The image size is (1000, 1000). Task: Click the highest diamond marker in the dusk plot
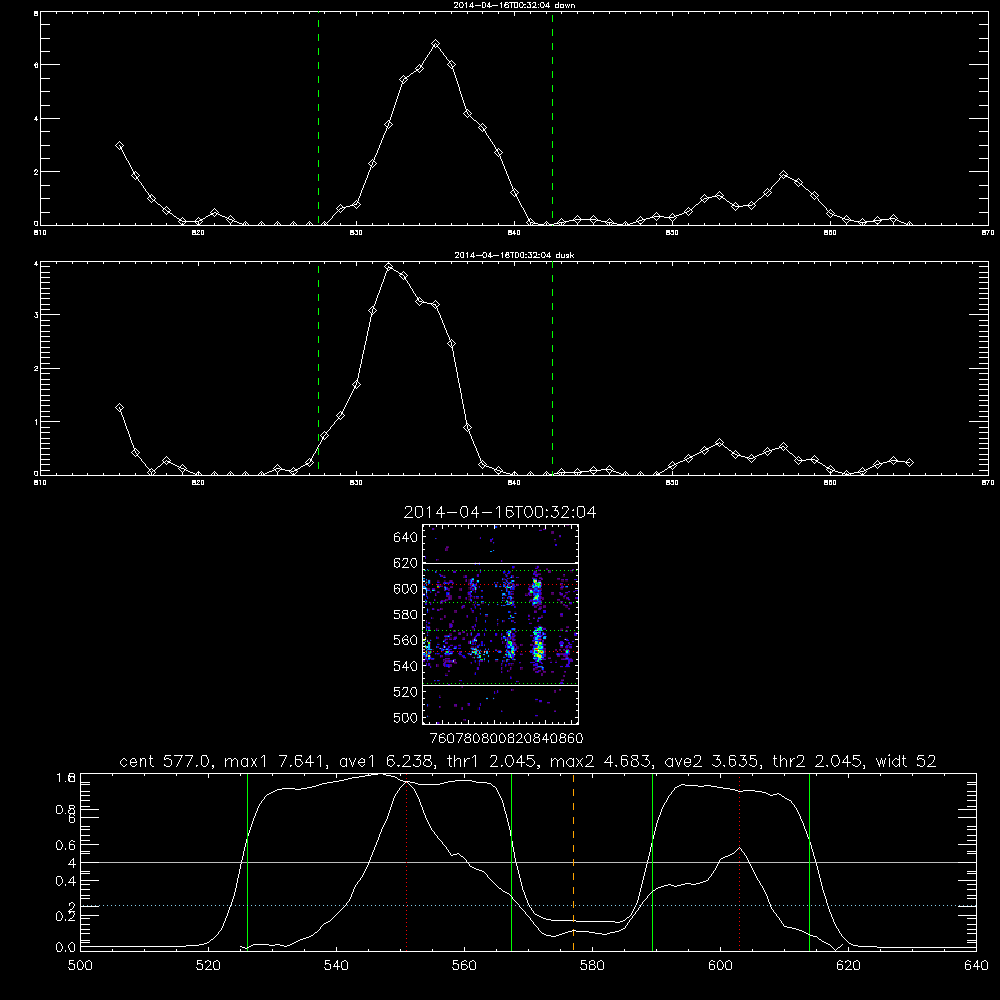[388, 267]
